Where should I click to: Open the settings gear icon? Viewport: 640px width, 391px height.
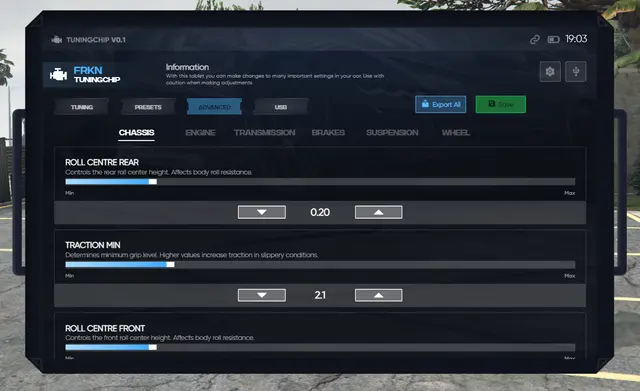550,72
